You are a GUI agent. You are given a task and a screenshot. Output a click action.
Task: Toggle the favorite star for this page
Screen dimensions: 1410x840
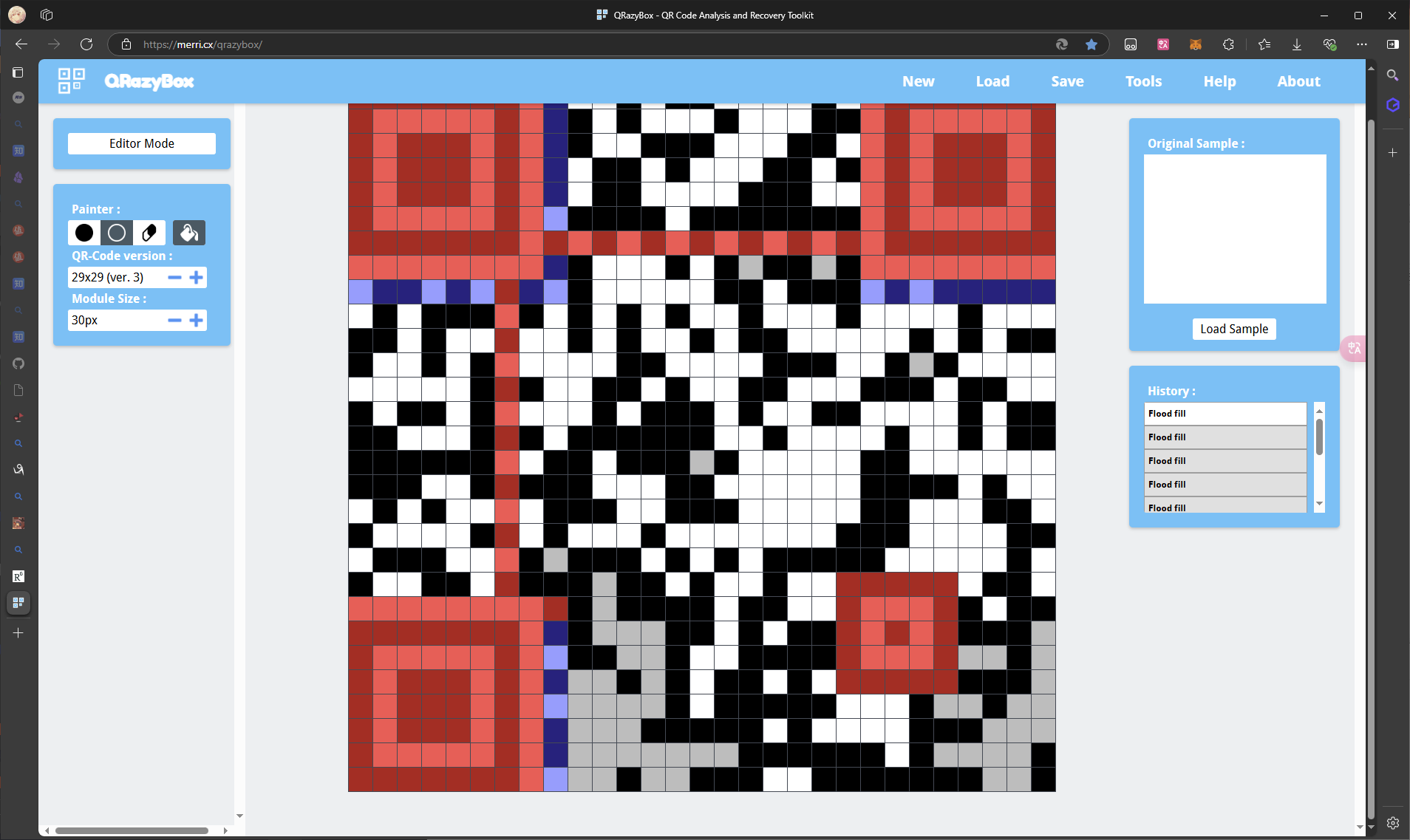click(x=1091, y=44)
